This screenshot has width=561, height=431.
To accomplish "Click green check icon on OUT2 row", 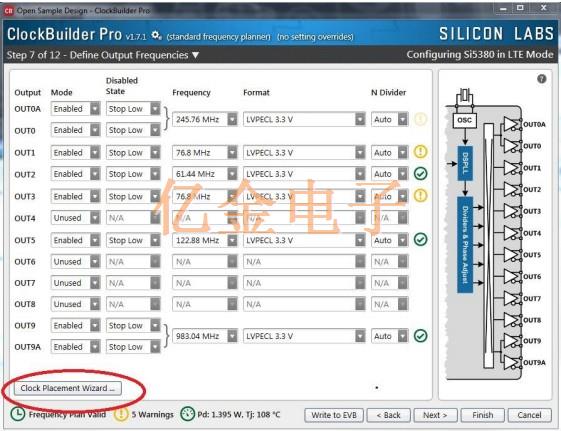I will 420,173.
